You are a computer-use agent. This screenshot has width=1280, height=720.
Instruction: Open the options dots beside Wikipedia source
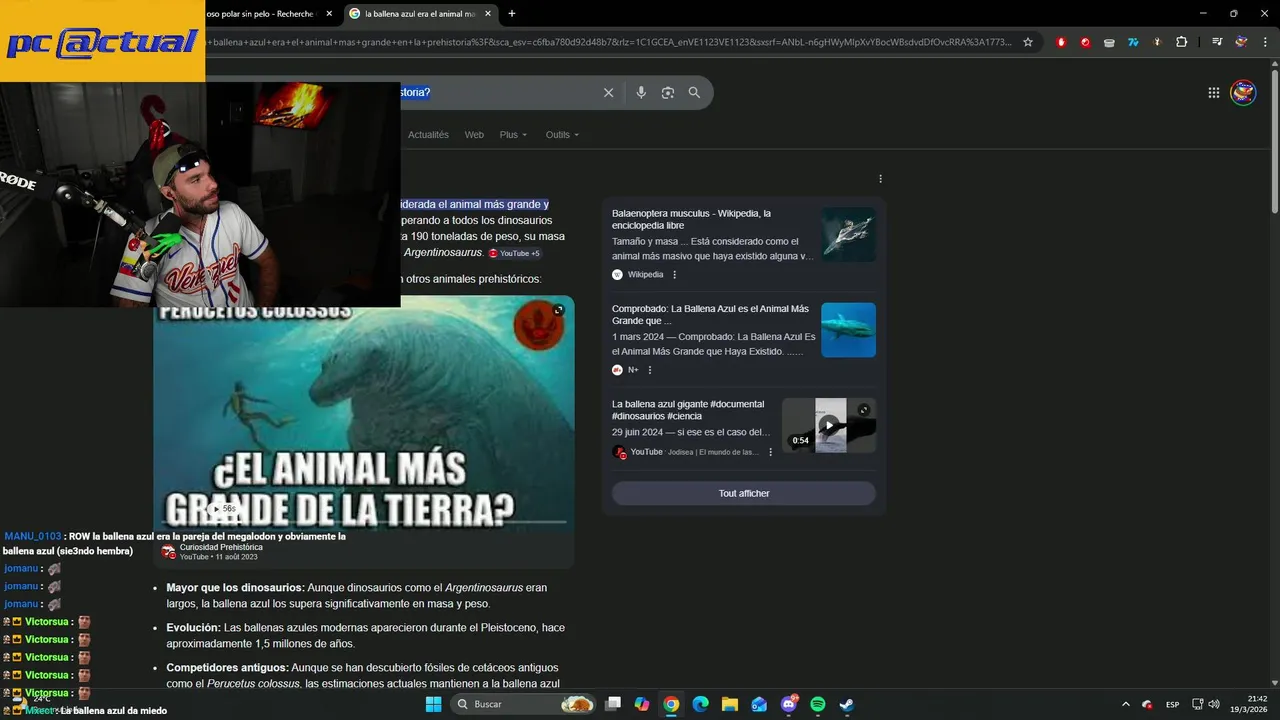click(x=674, y=275)
